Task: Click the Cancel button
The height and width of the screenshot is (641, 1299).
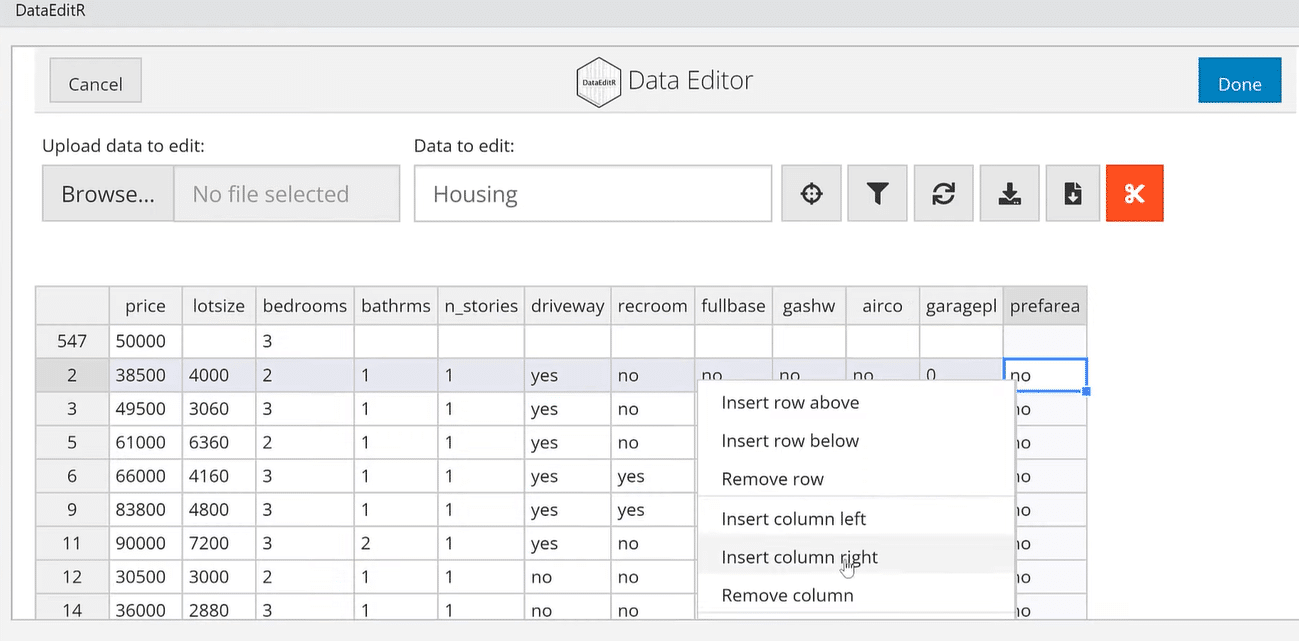Action: (95, 80)
